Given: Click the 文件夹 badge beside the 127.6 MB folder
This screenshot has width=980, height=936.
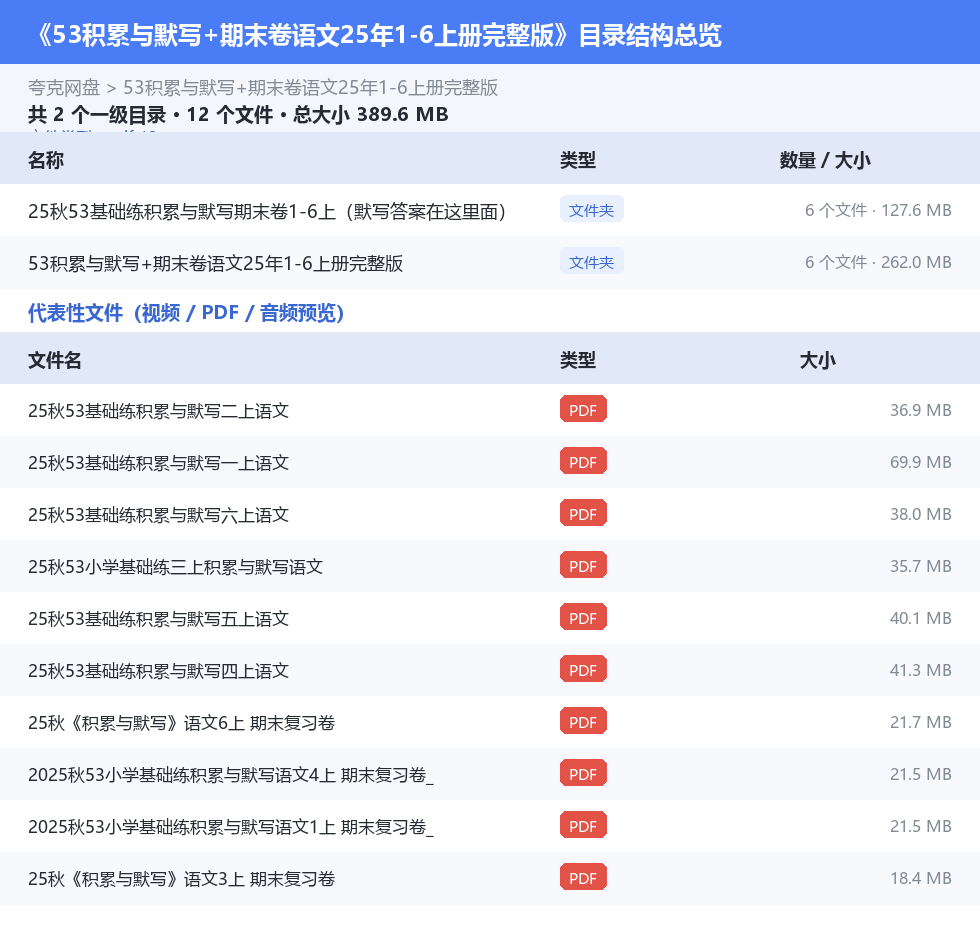Looking at the screenshot, I should point(591,210).
